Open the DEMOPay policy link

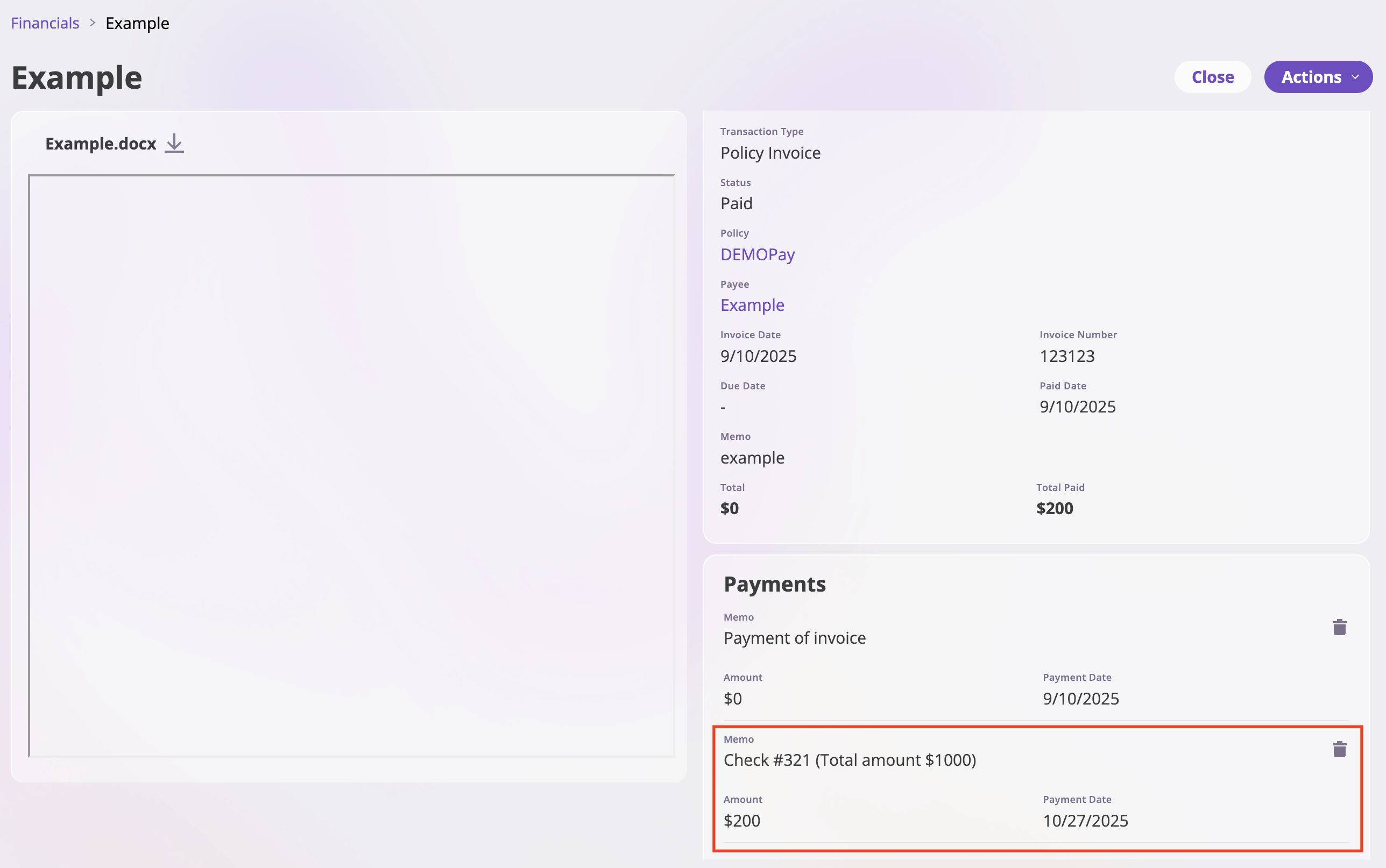756,254
